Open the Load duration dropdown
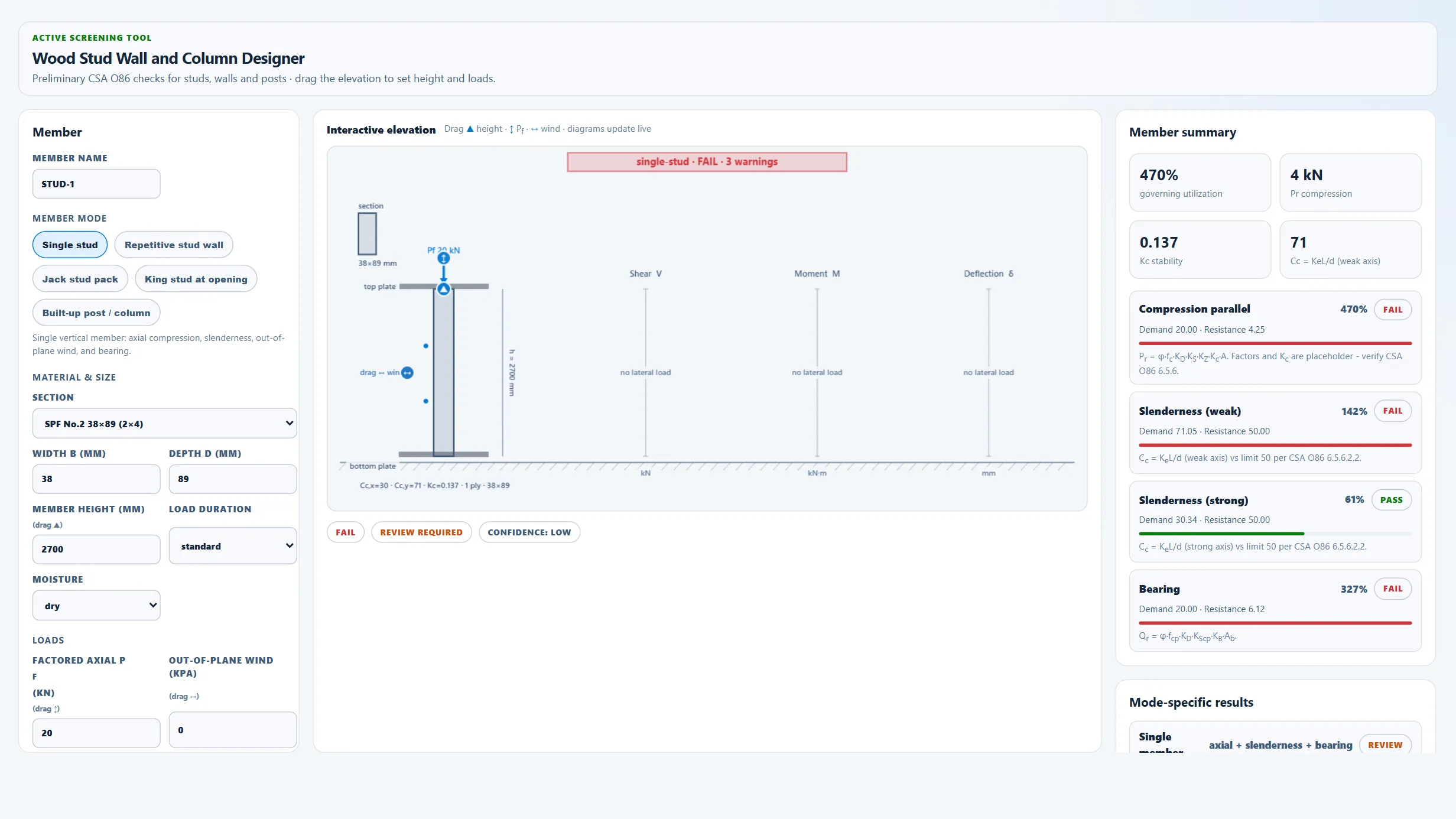1456x819 pixels. (x=233, y=546)
